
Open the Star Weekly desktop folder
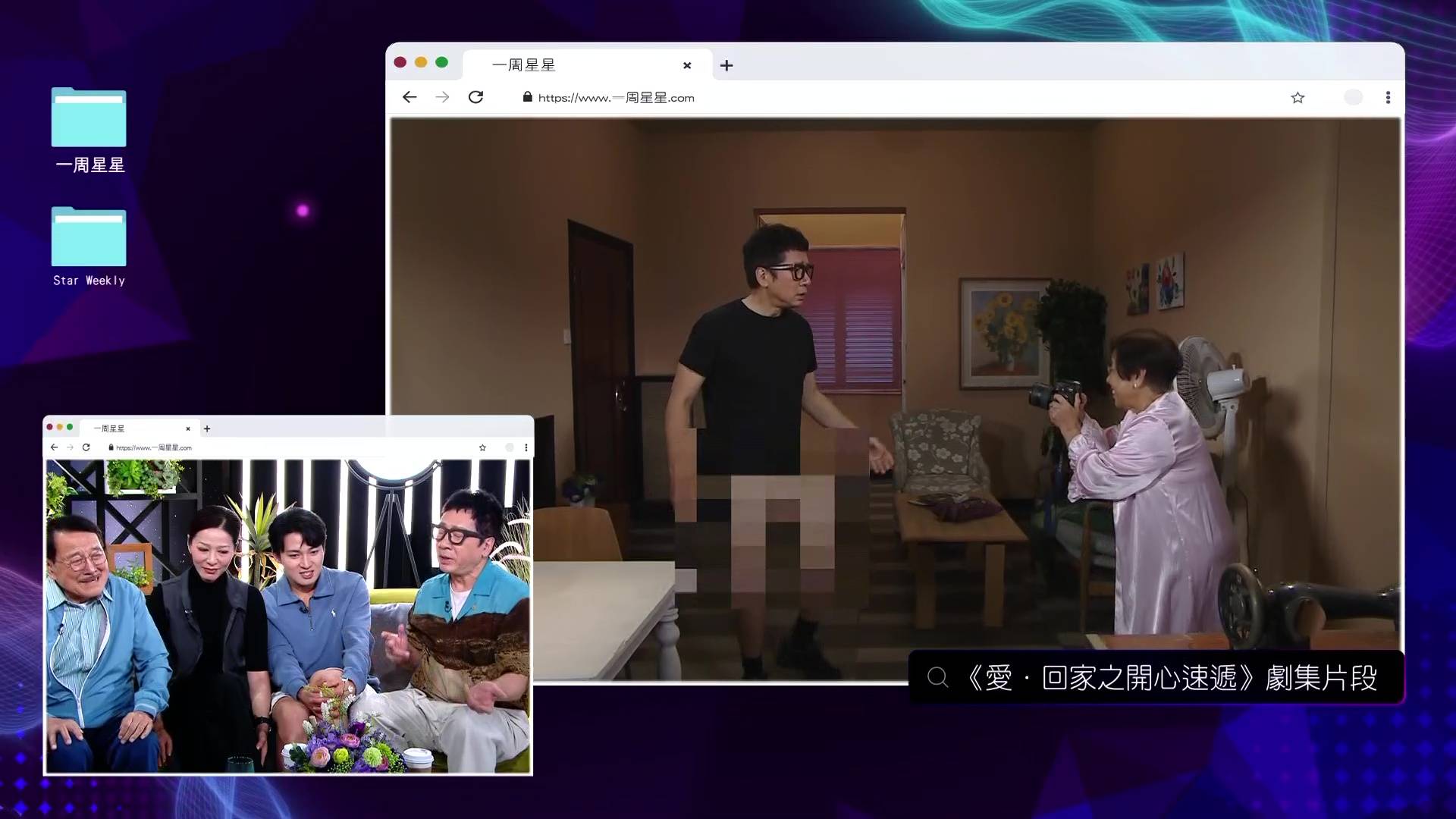[x=89, y=247]
